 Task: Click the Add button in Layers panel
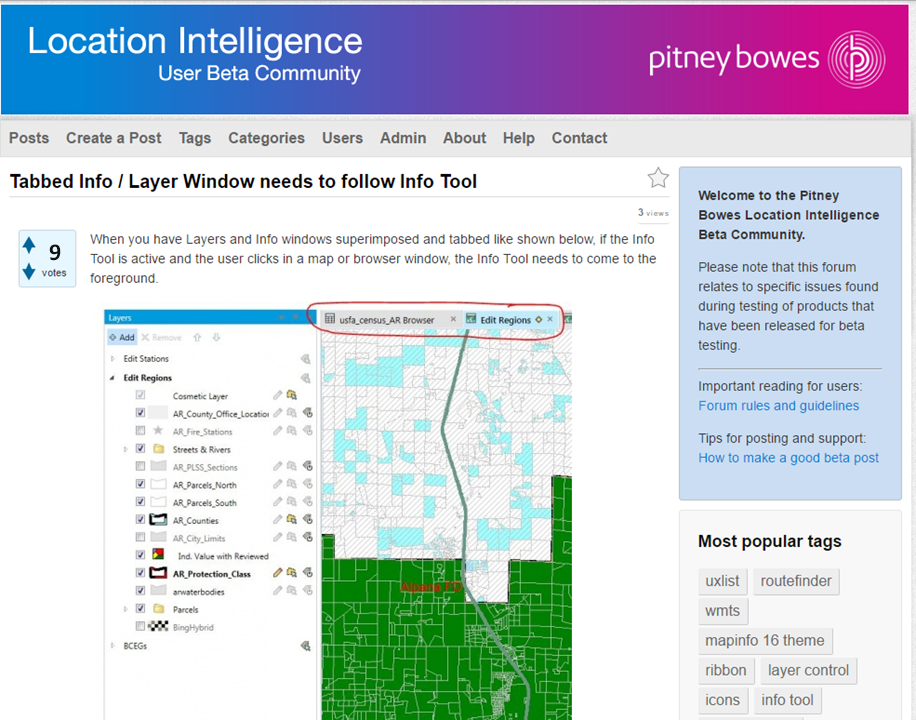click(121, 338)
